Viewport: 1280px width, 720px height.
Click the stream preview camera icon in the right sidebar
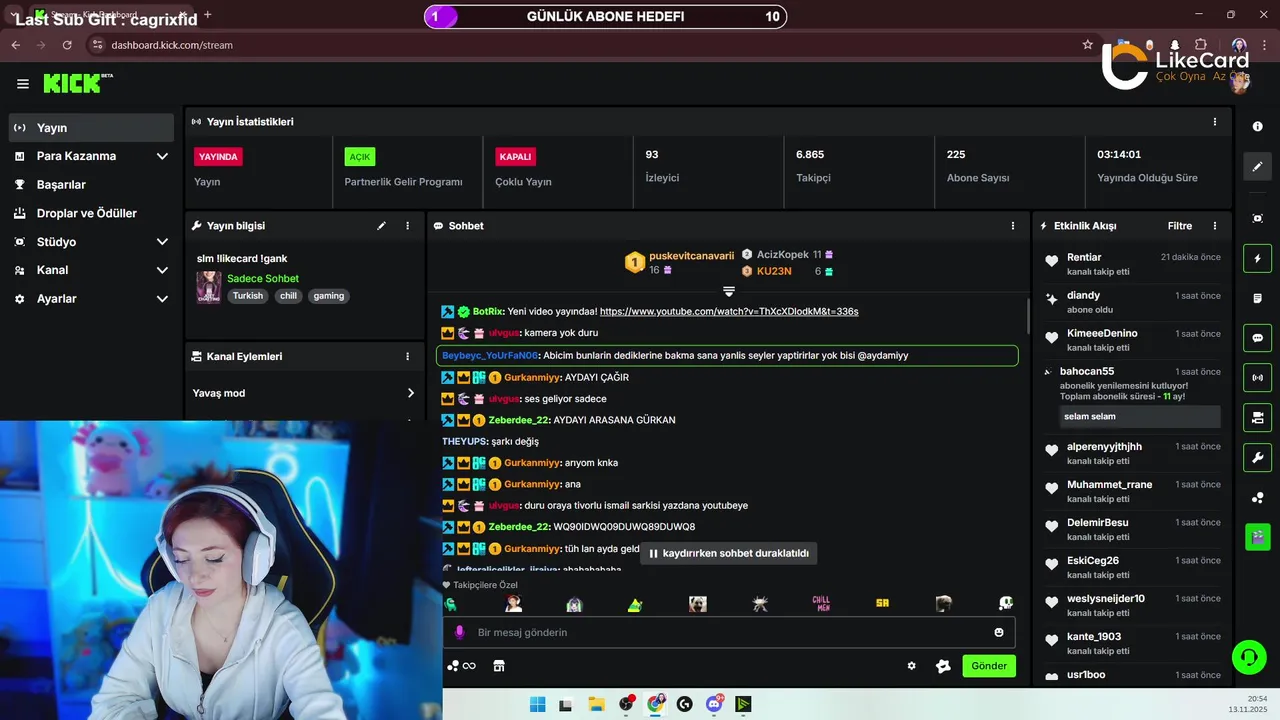coord(1257,218)
